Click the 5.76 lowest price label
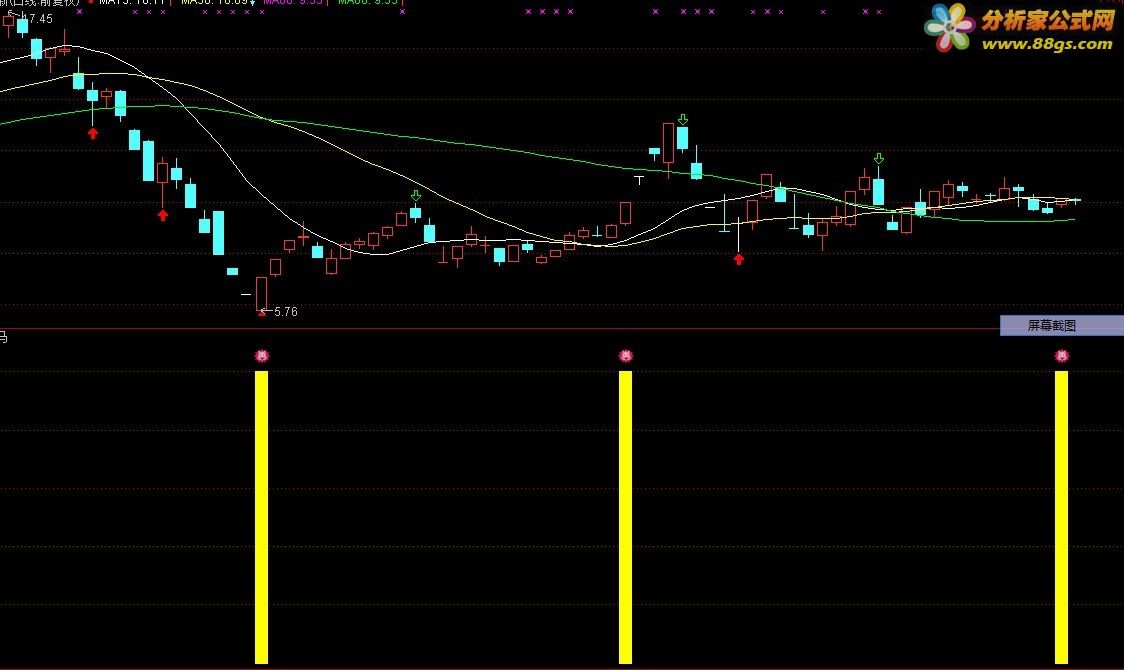Viewport: 1124px width, 670px height. (x=285, y=312)
